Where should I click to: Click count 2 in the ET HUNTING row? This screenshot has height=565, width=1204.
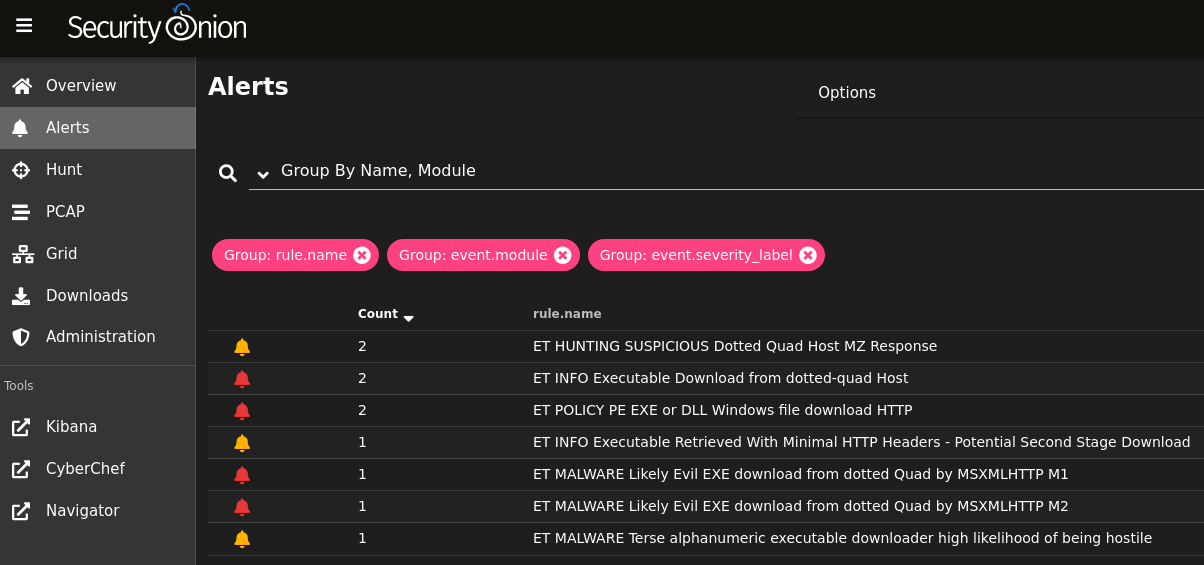[x=362, y=346]
